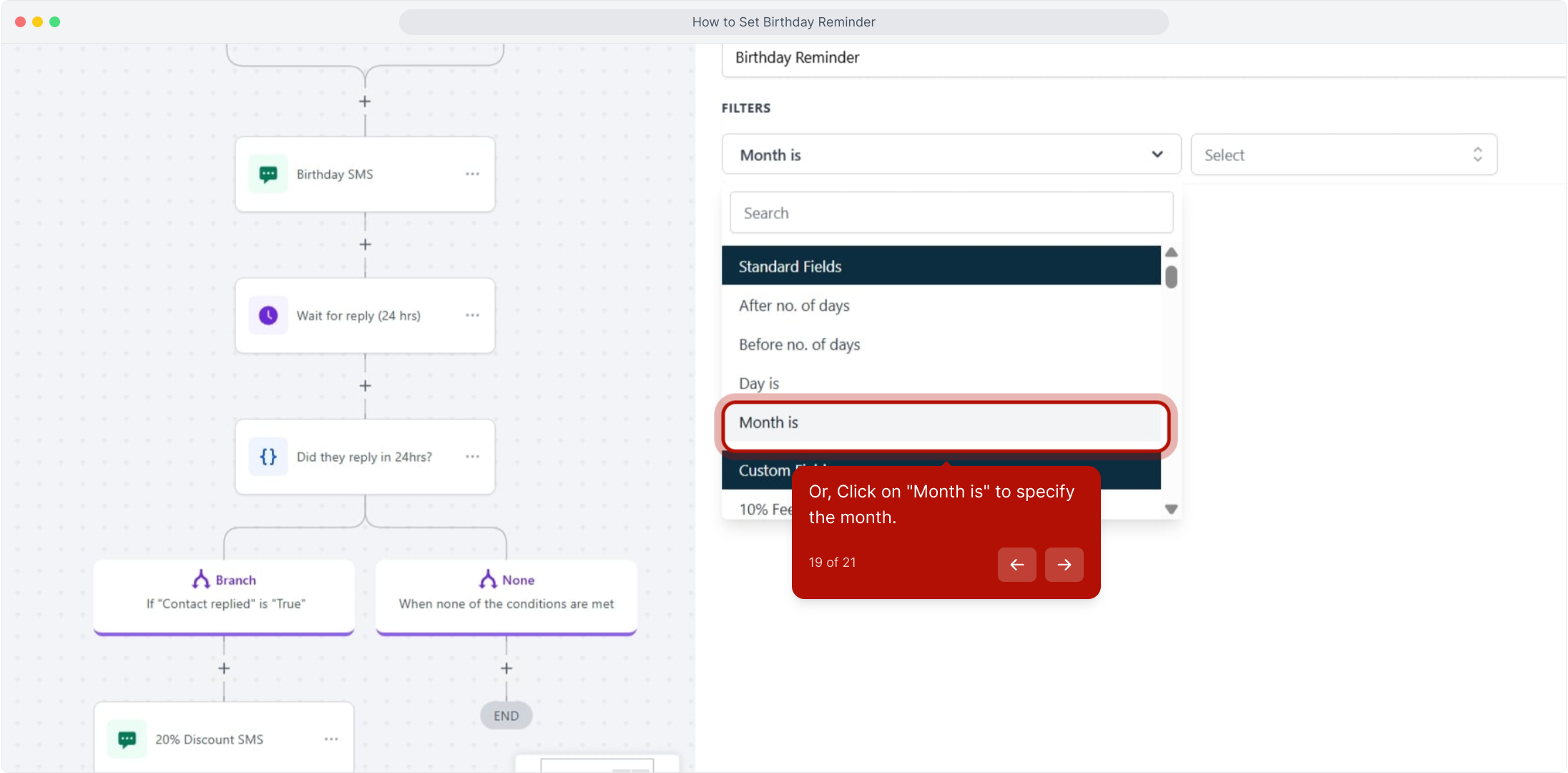The width and height of the screenshot is (1568, 773).
Task: Open Did they reply three-dot menu
Action: pos(472,457)
